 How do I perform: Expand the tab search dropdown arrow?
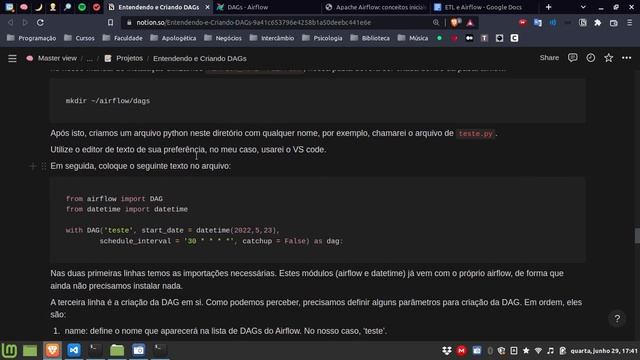(583, 7)
